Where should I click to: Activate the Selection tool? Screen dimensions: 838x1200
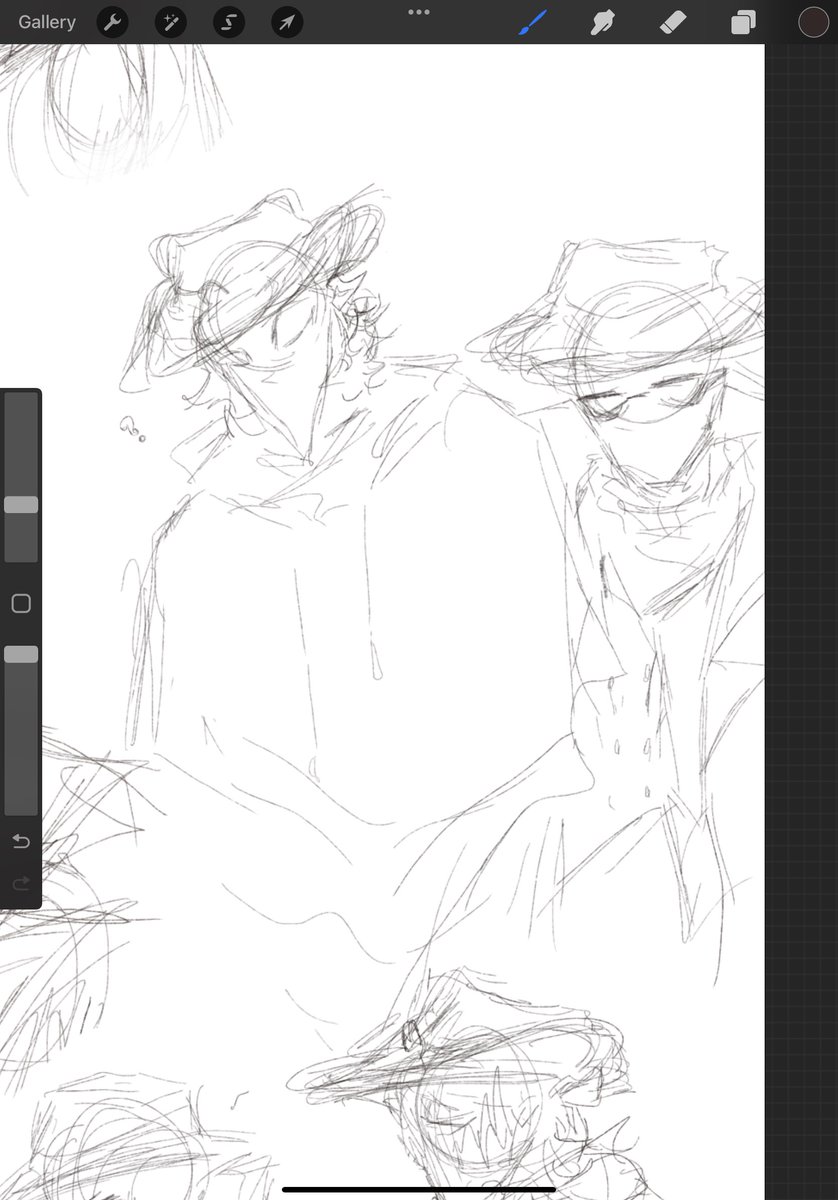pyautogui.click(x=228, y=22)
